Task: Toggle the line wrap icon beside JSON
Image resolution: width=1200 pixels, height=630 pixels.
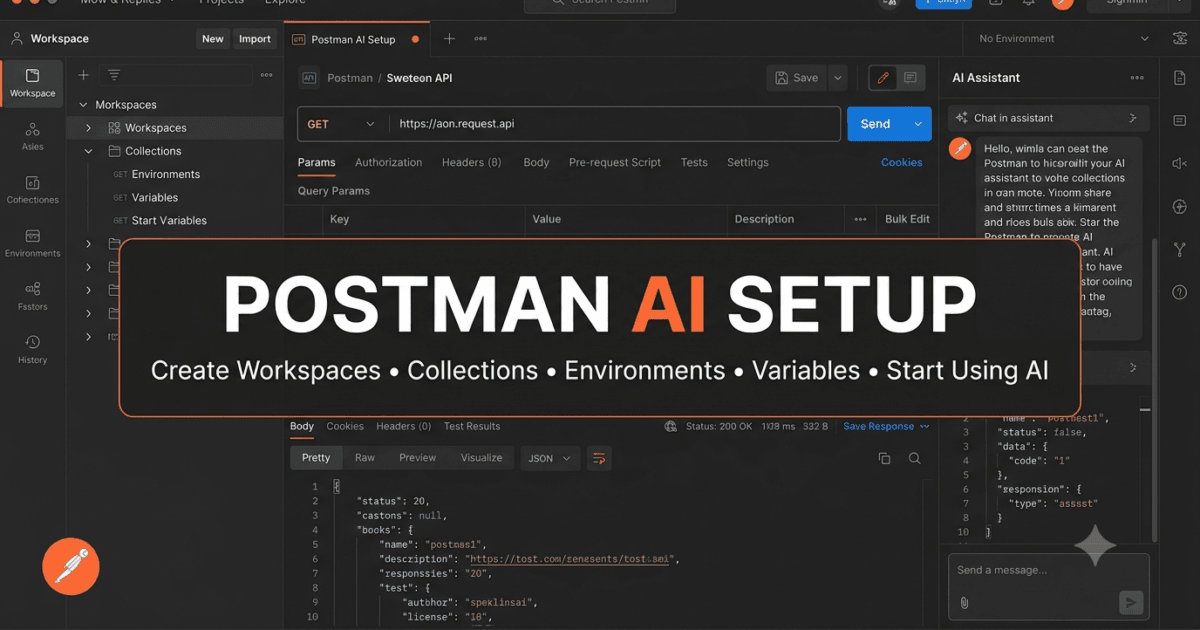Action: [599, 458]
